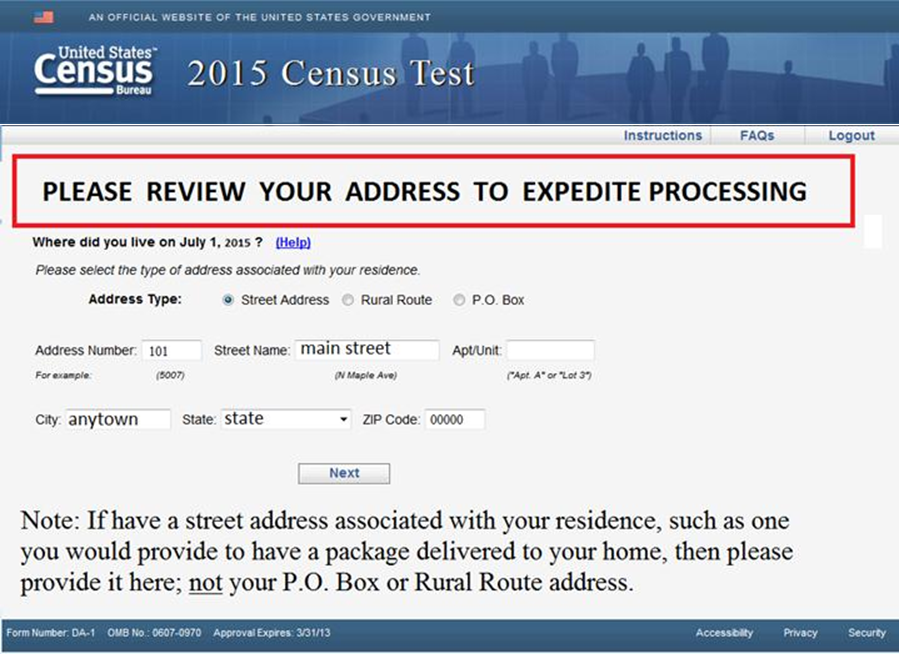Screen dimensions: 899x654
Task: Click 'Form Number: DA-1' in footer
Action: (50, 633)
